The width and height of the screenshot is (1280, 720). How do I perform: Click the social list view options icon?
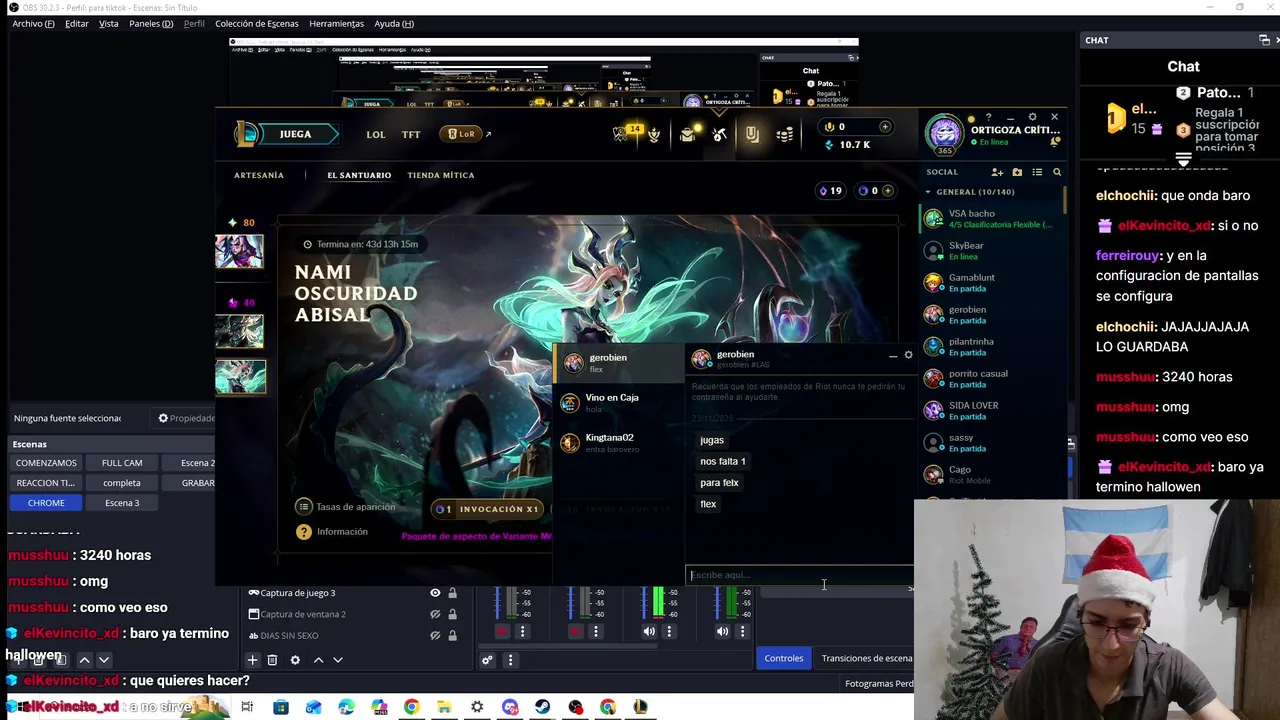pos(1037,172)
